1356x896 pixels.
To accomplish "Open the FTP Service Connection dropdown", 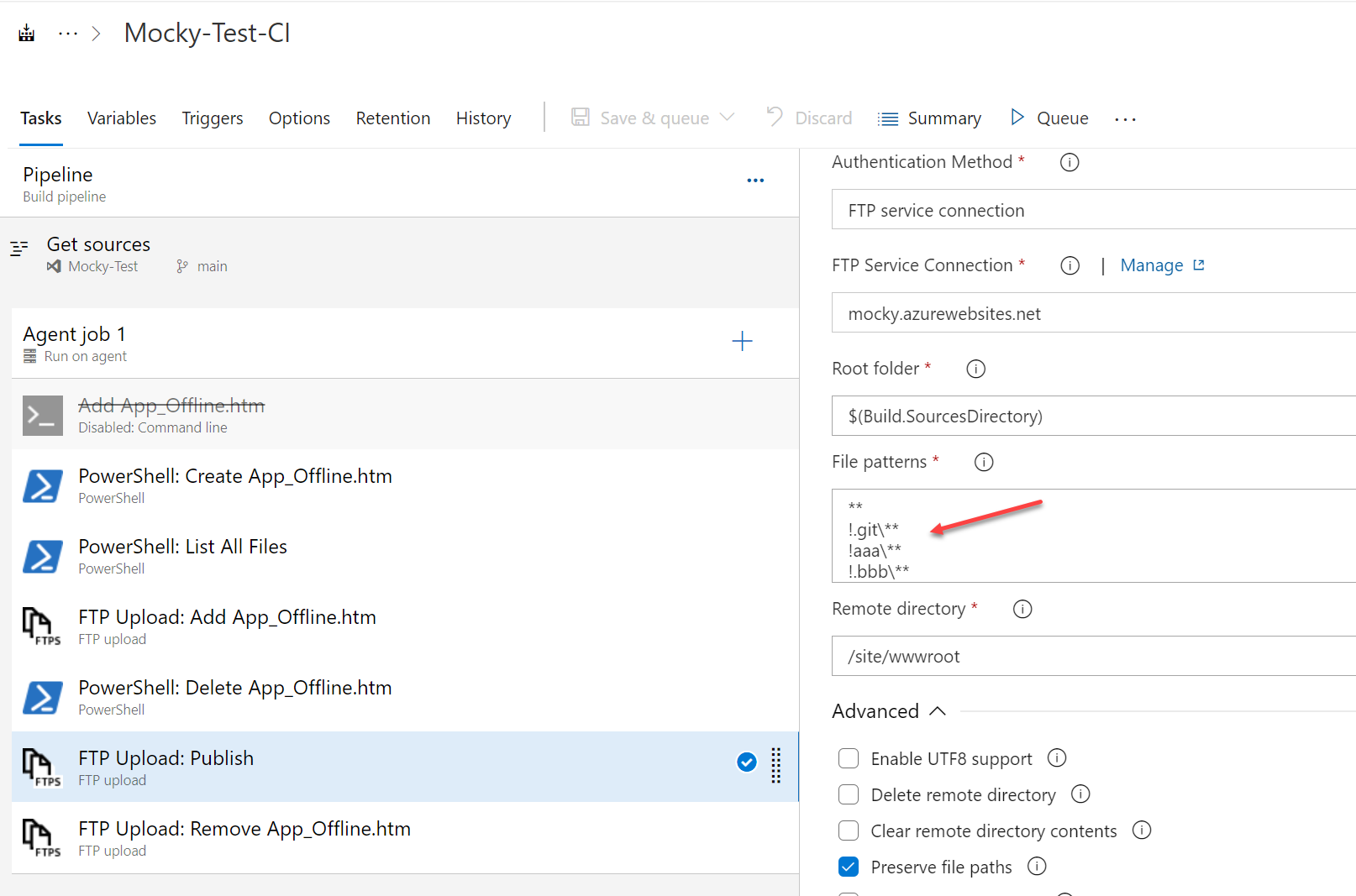I will 1094,313.
